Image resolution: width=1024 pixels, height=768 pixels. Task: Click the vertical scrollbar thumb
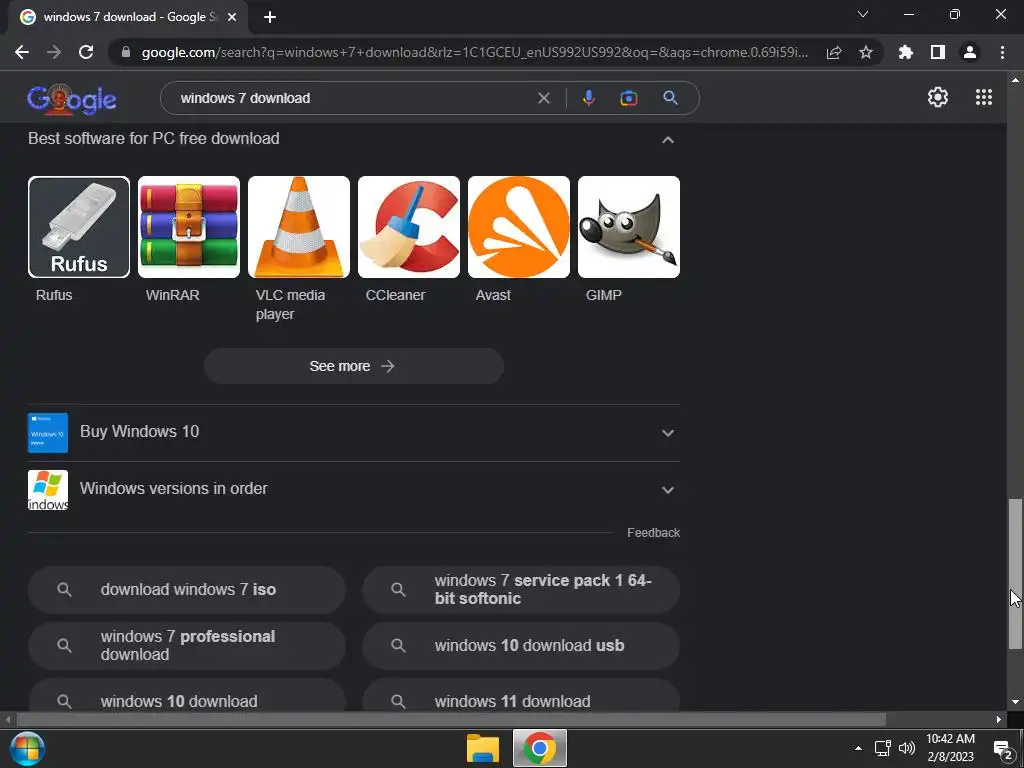pos(1015,574)
